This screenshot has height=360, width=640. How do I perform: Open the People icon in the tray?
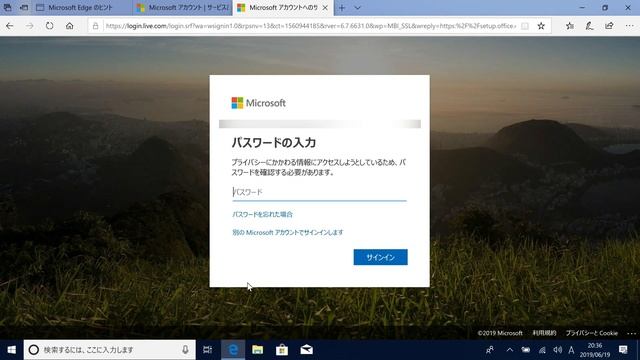(x=490, y=350)
